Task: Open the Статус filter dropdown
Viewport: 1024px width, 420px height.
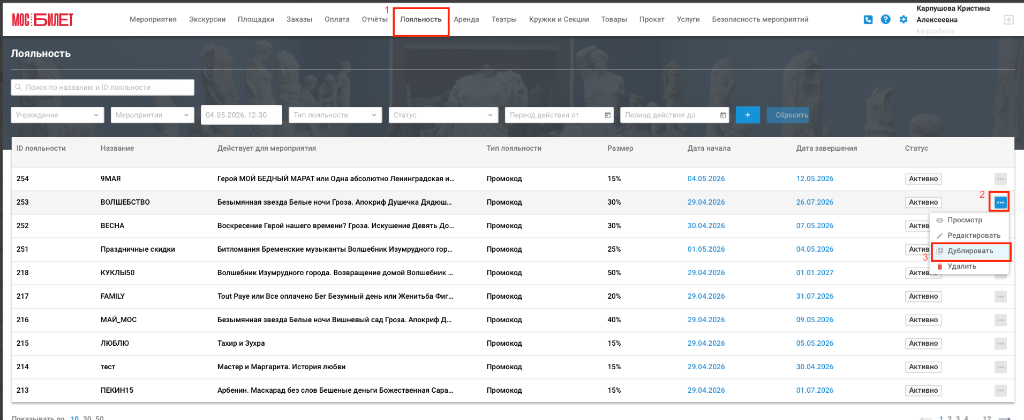Action: tap(443, 115)
